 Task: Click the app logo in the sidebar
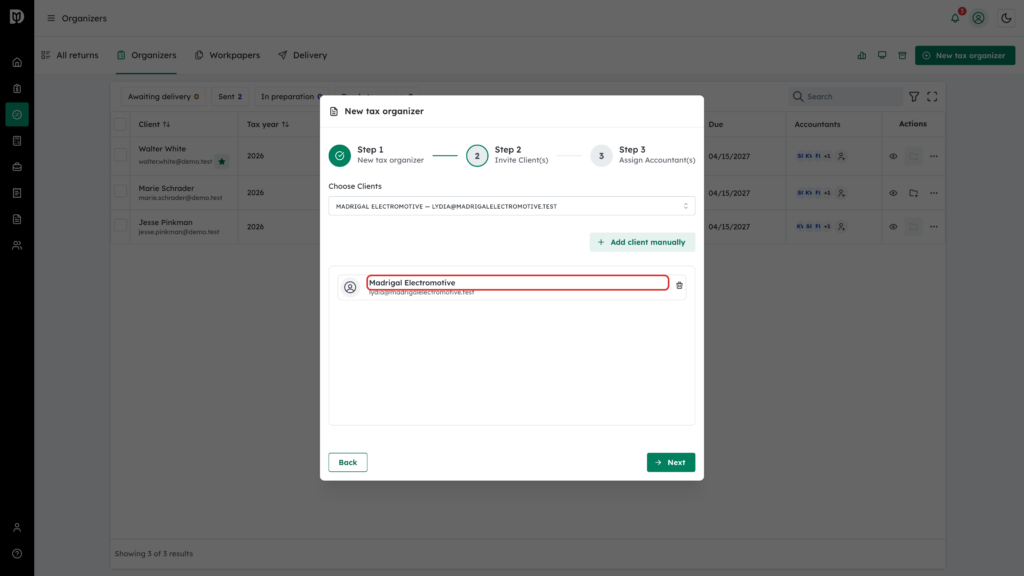click(x=17, y=17)
